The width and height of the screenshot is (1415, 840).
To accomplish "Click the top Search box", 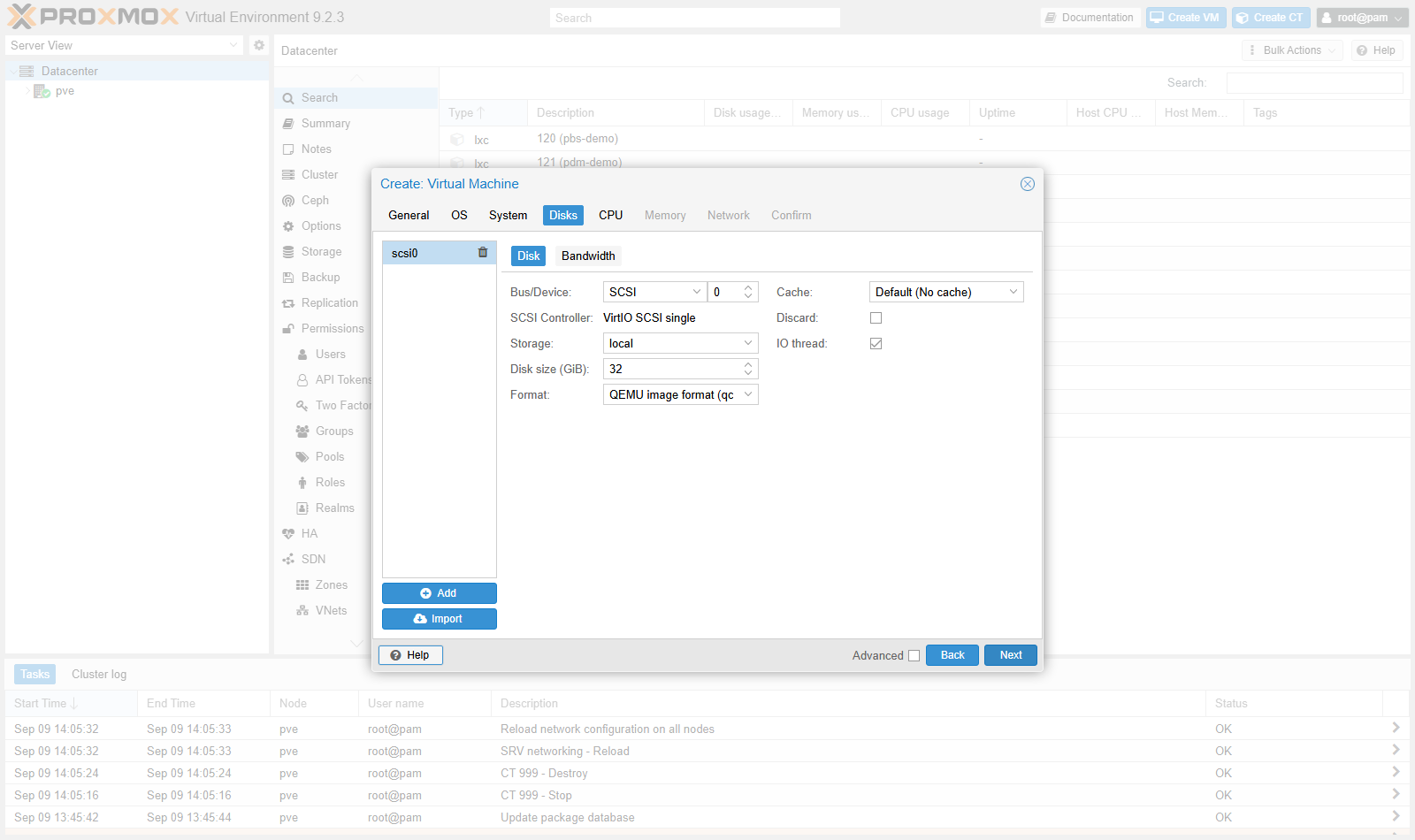I will pos(694,18).
